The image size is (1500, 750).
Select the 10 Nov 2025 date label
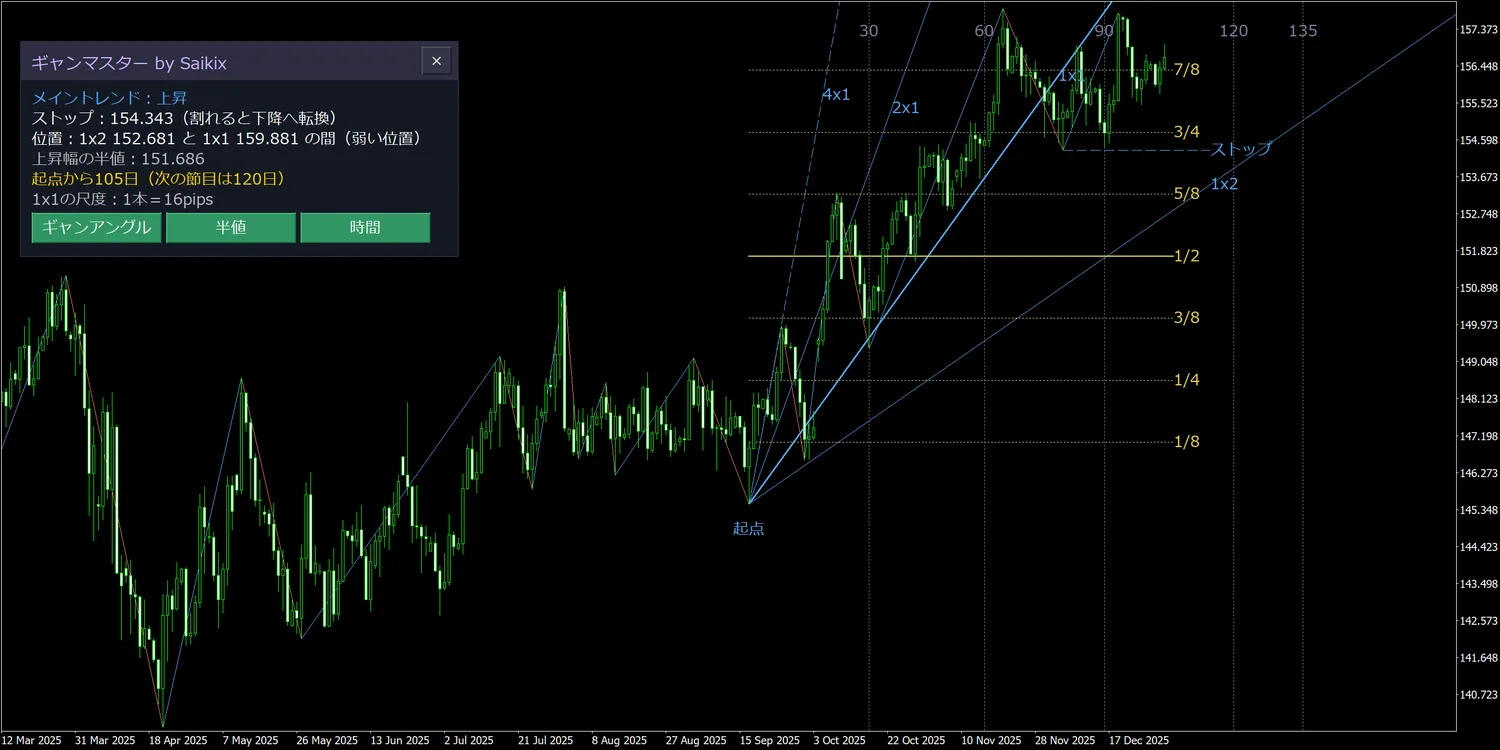(992, 741)
